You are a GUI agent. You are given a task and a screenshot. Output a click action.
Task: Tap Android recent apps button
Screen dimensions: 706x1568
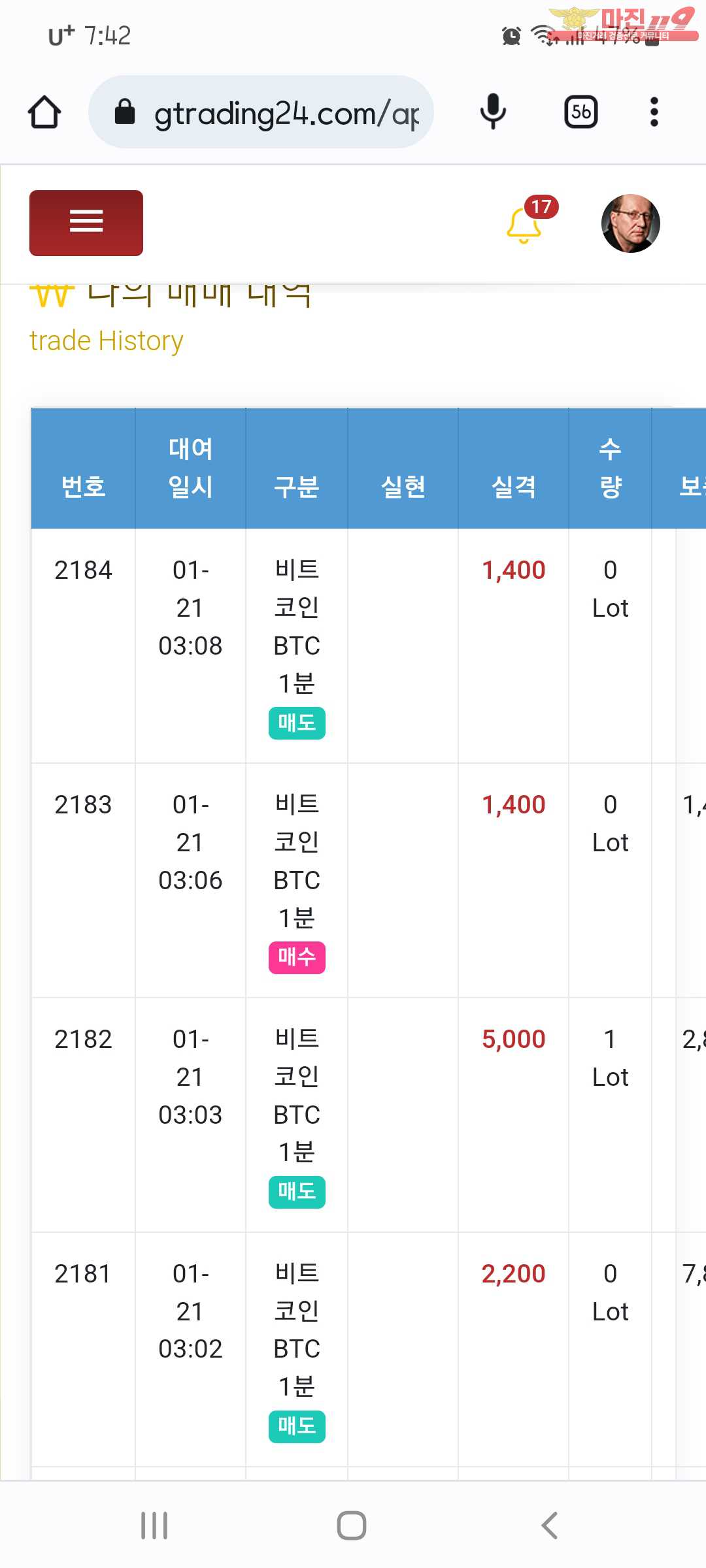(x=155, y=1526)
